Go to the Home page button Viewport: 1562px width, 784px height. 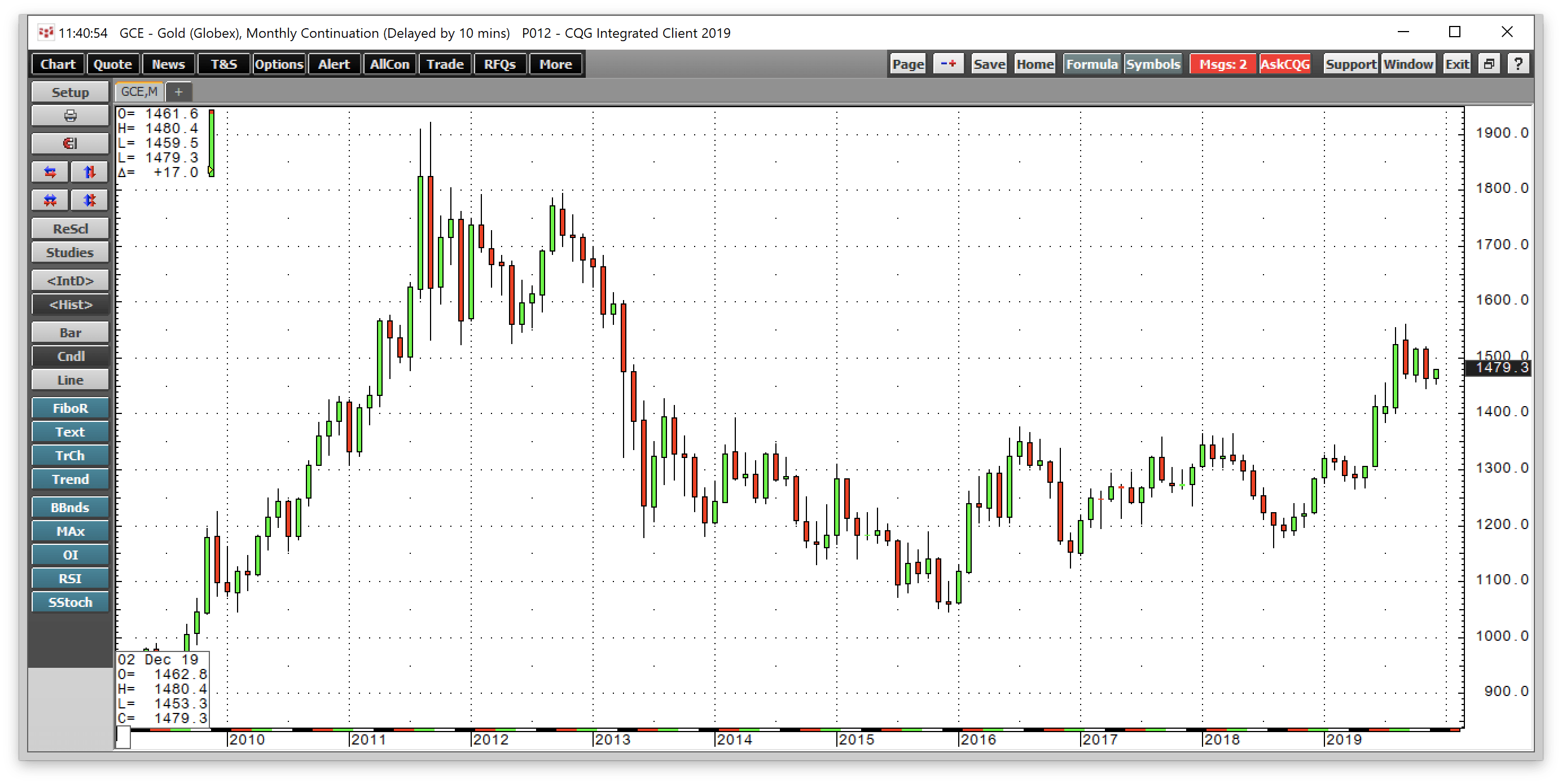1035,64
